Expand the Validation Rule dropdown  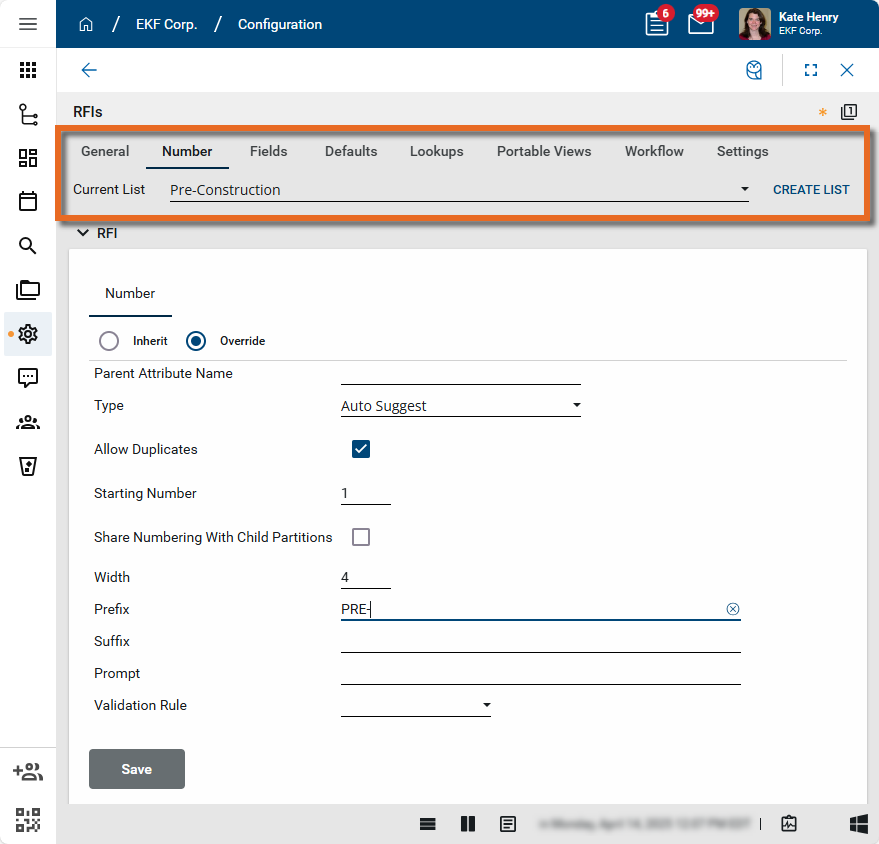tap(416, 706)
